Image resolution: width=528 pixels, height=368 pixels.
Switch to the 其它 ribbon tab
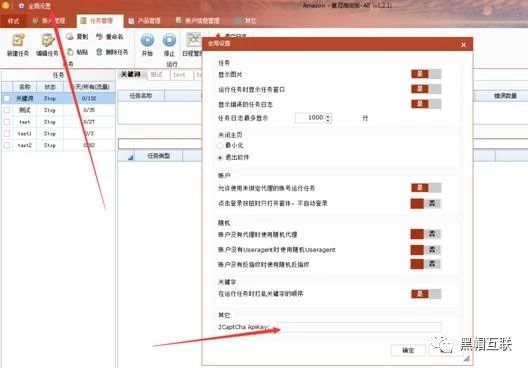[245, 21]
